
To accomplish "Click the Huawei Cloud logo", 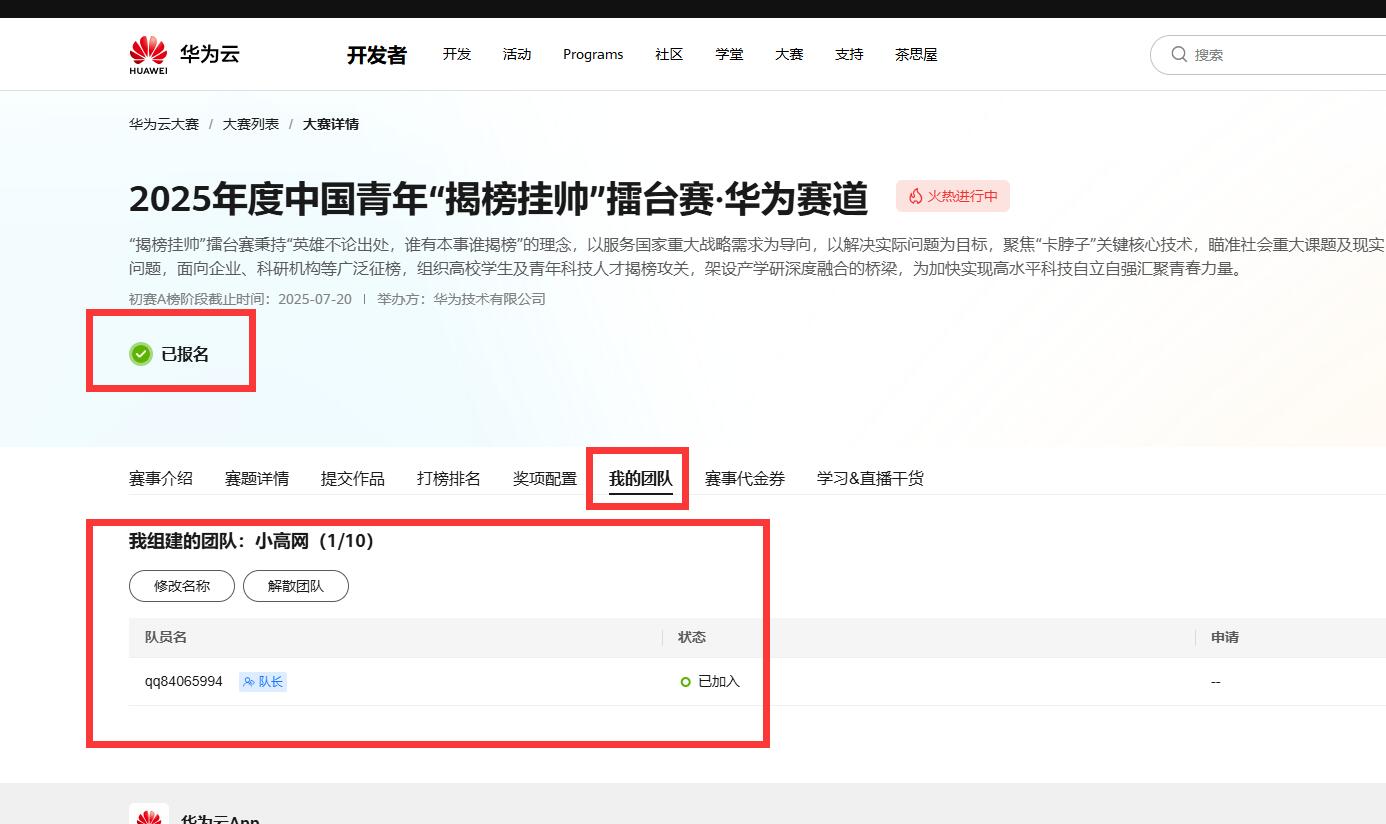I will point(184,54).
